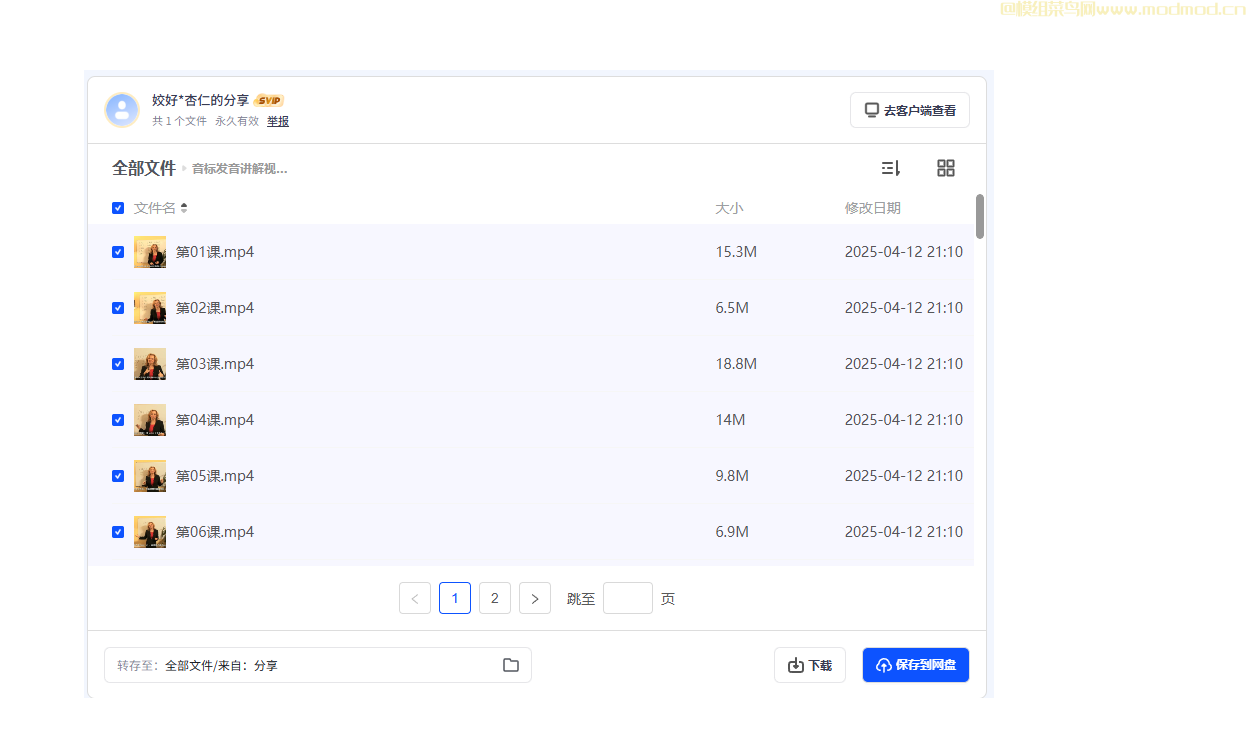Click the 9.8M size value

click(x=732, y=476)
